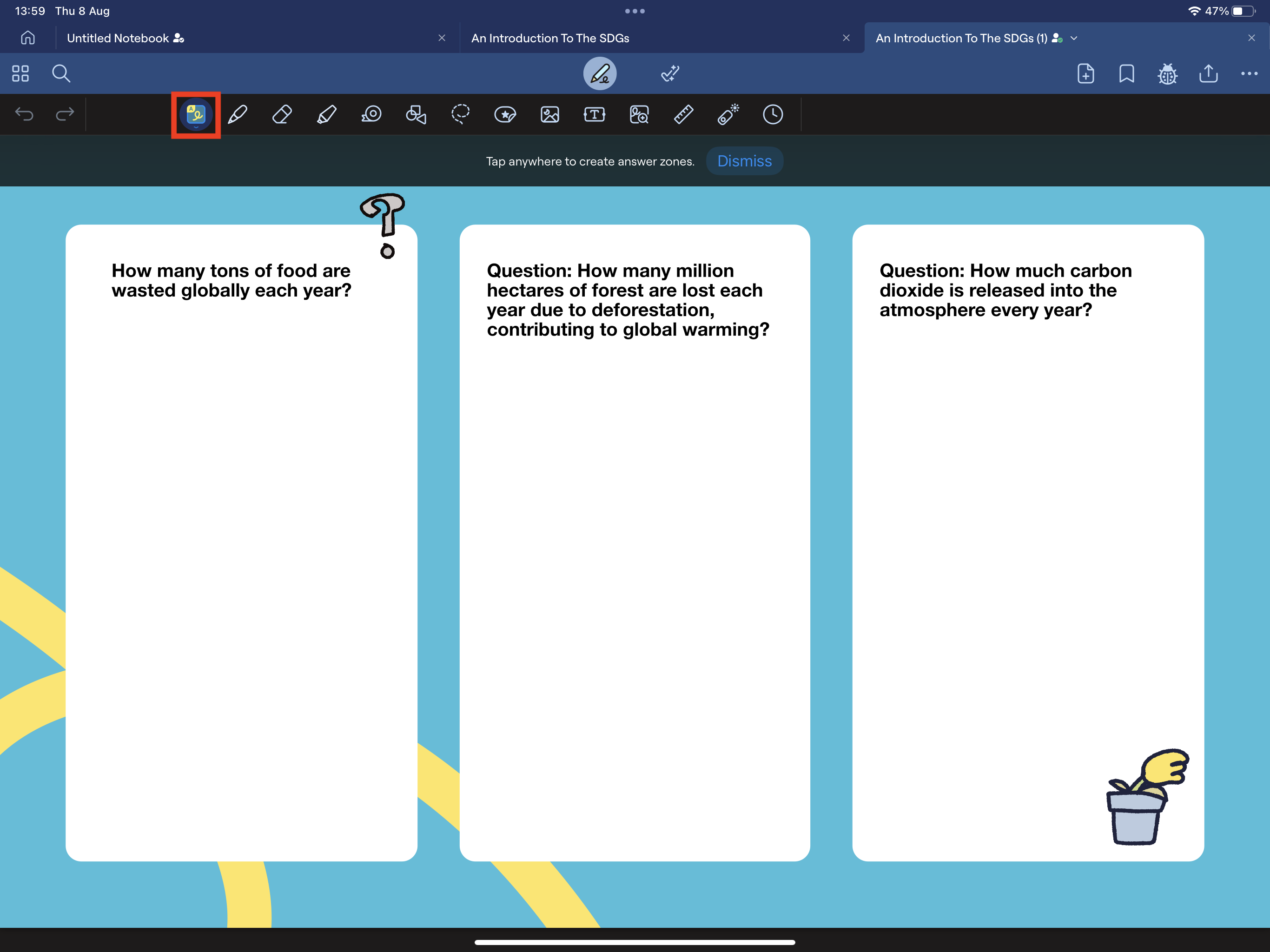Switch to the Untitled Notebook tab

point(118,39)
